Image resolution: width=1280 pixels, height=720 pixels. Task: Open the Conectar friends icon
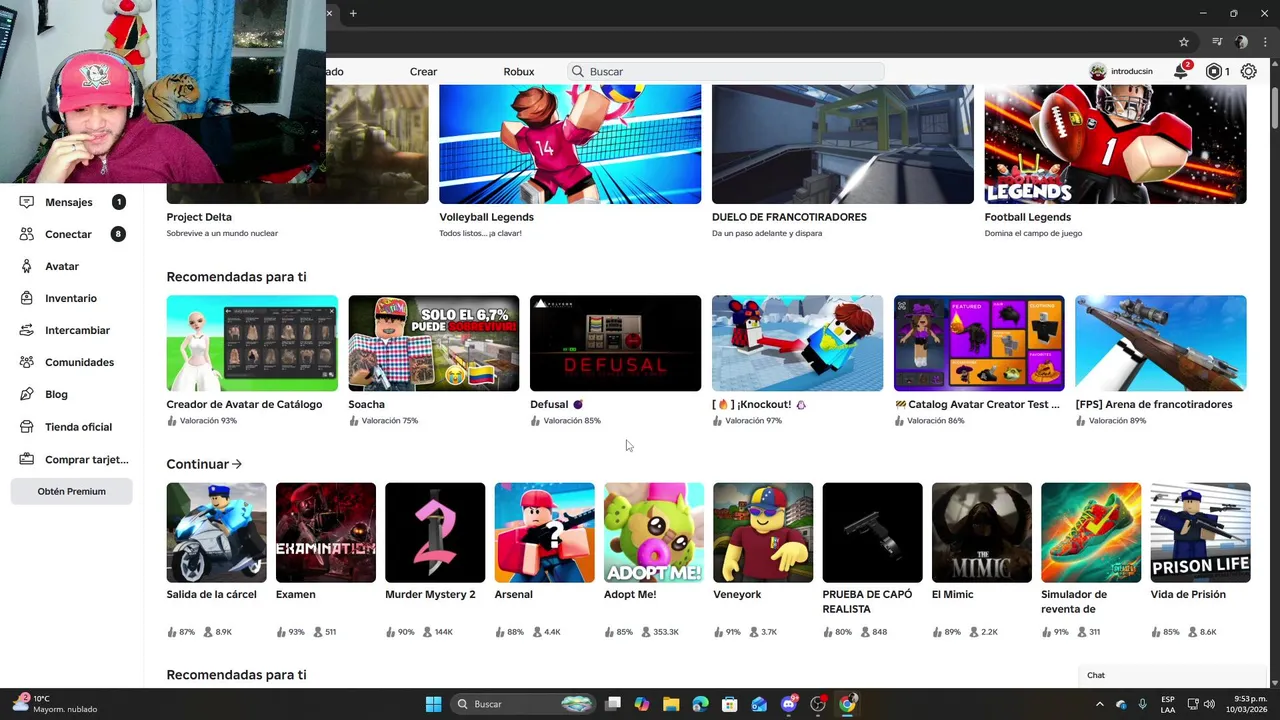point(26,234)
